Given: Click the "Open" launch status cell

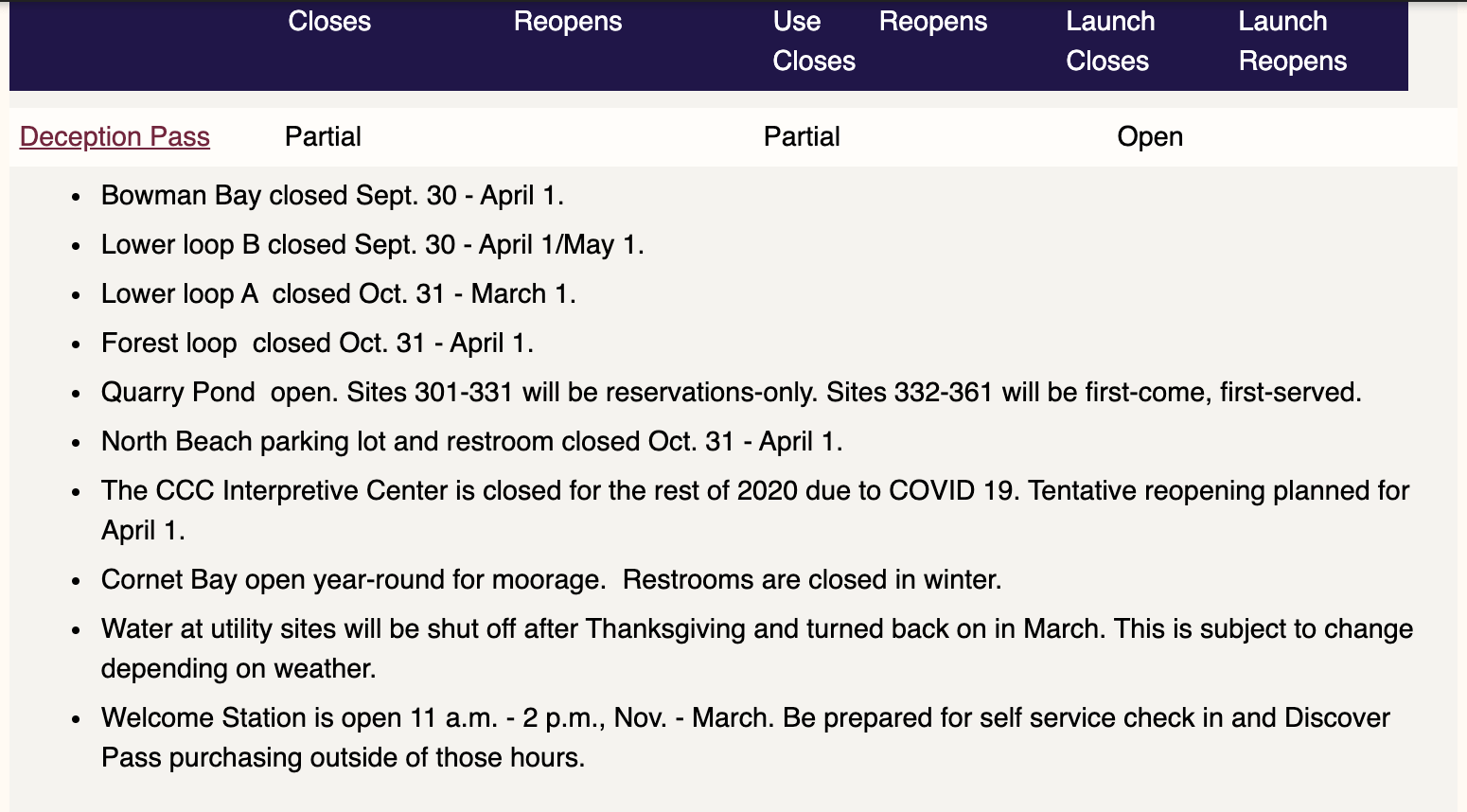Looking at the screenshot, I should 1149,136.
